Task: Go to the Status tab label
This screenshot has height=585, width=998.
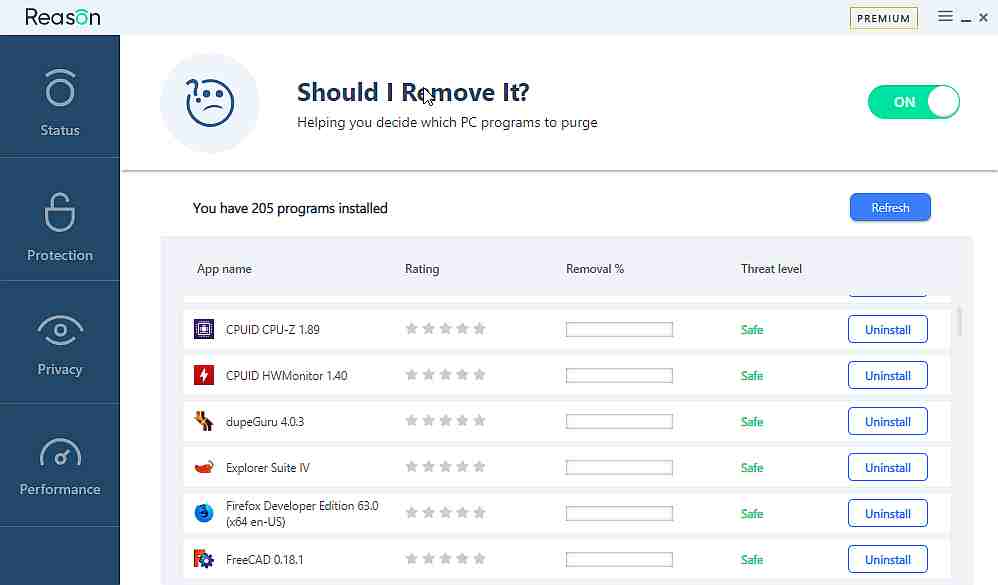Action: click(60, 130)
